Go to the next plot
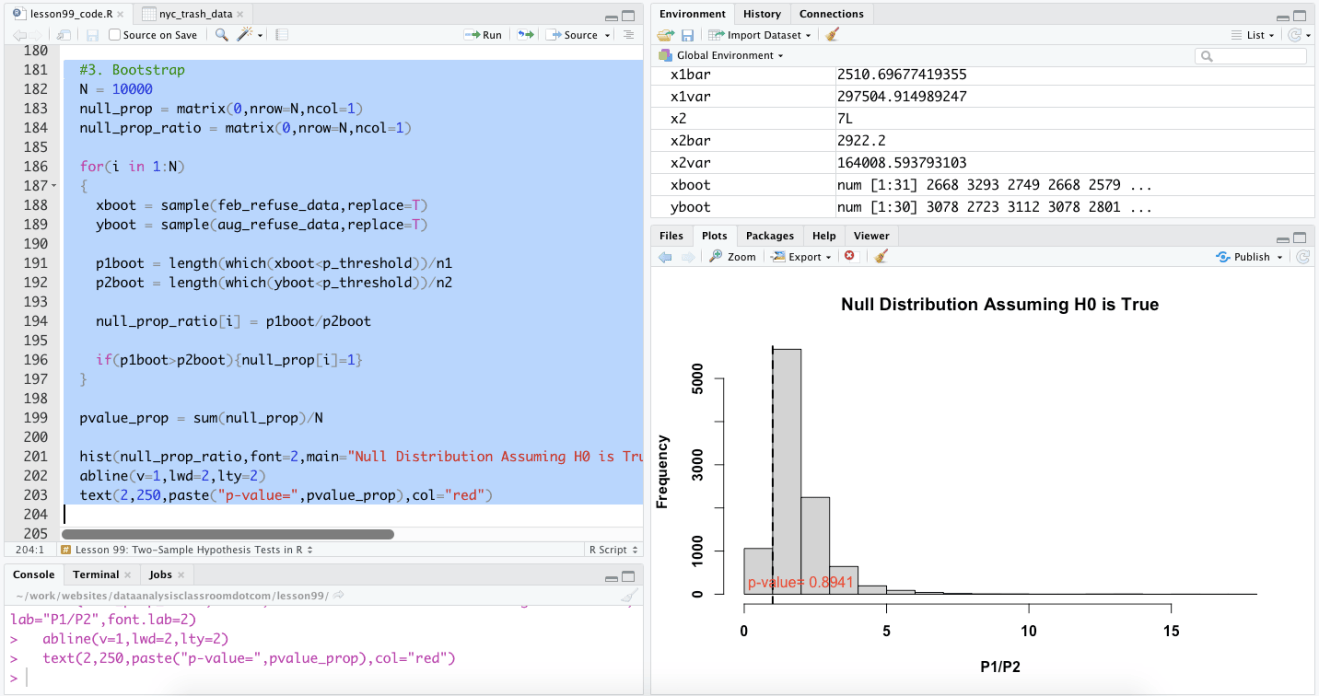 [689, 257]
